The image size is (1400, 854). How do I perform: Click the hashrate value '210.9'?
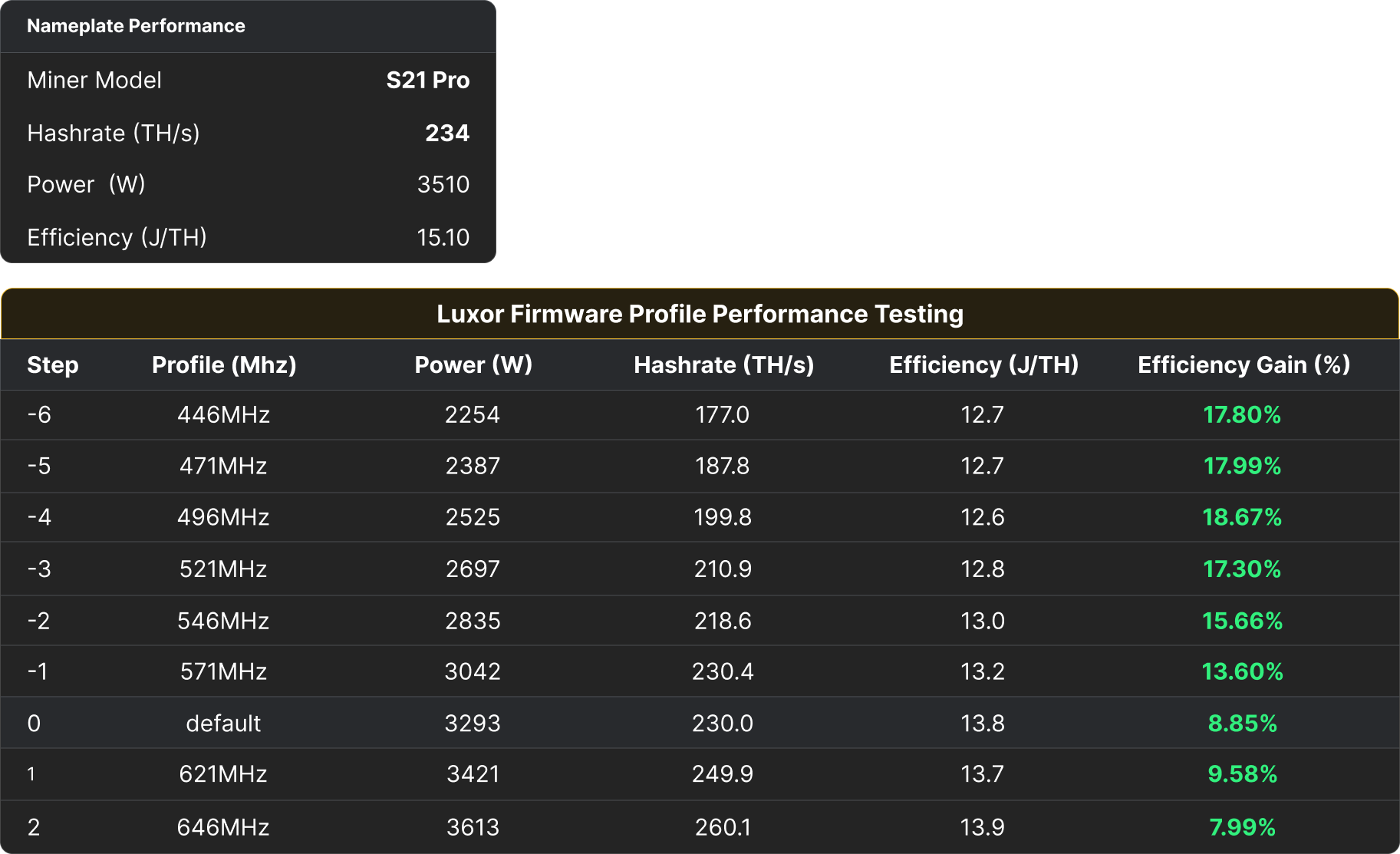click(x=722, y=569)
